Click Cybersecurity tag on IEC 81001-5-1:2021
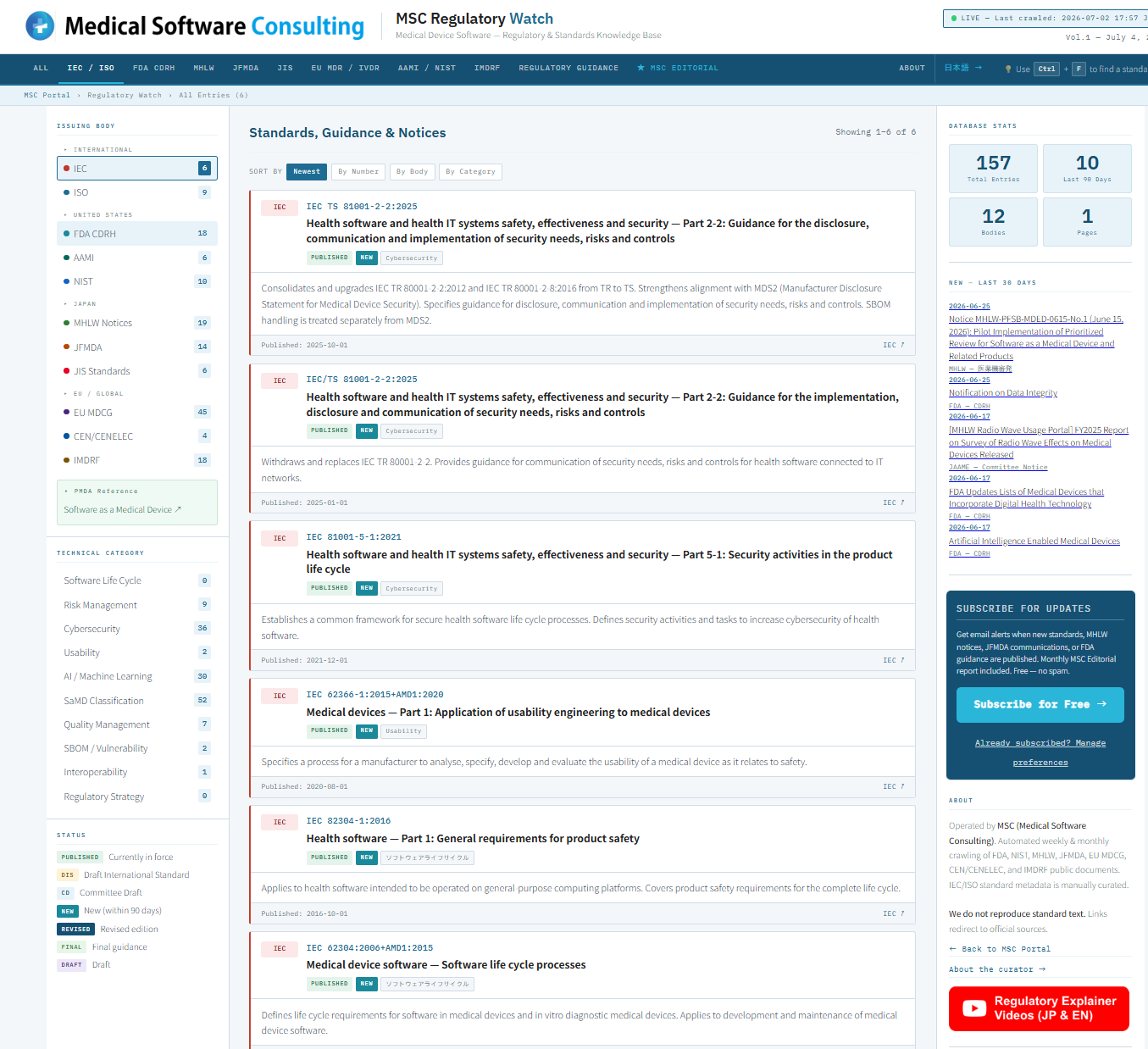 coord(412,589)
